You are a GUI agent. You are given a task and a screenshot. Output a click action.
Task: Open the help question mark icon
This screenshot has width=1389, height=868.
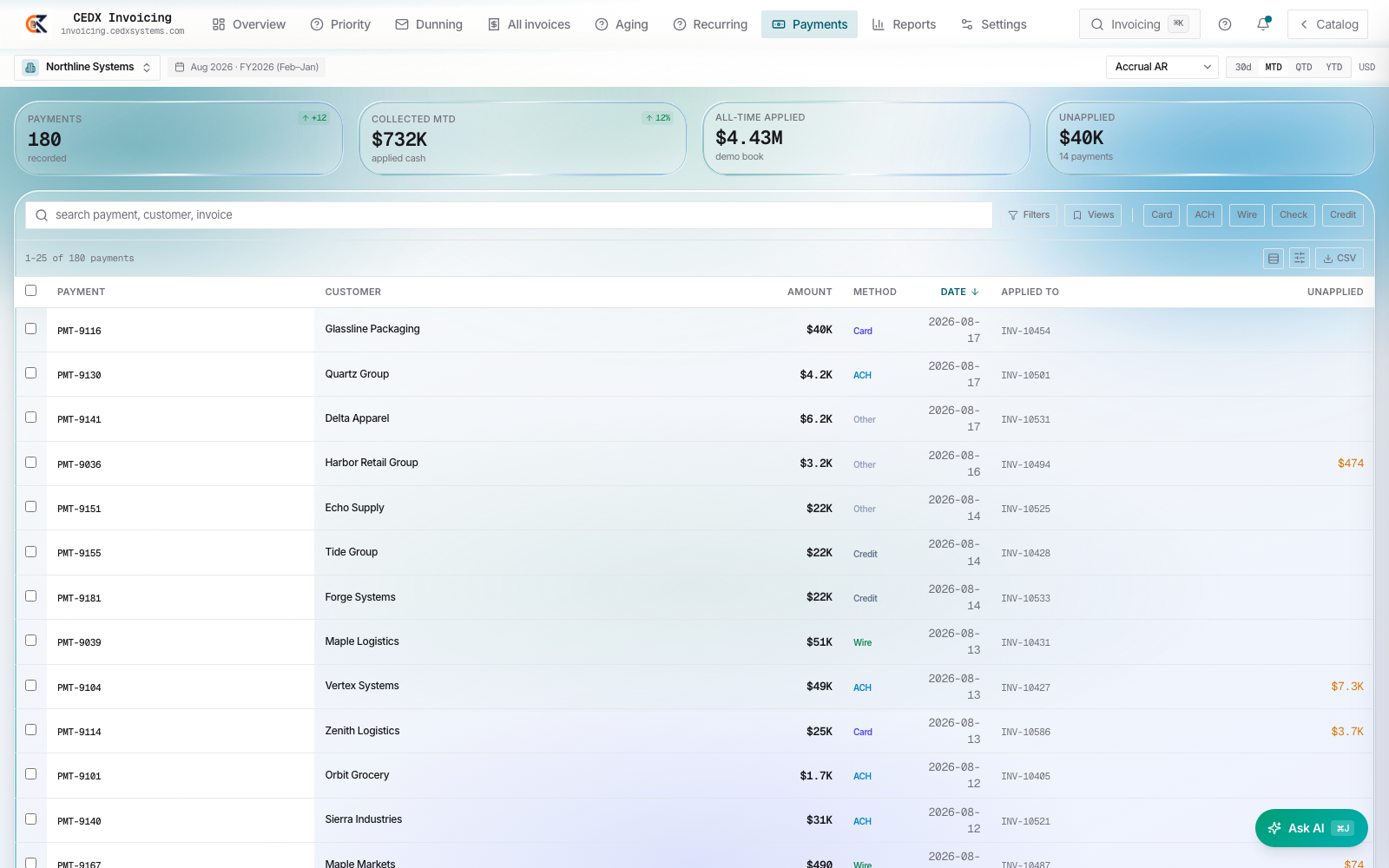click(x=1225, y=24)
